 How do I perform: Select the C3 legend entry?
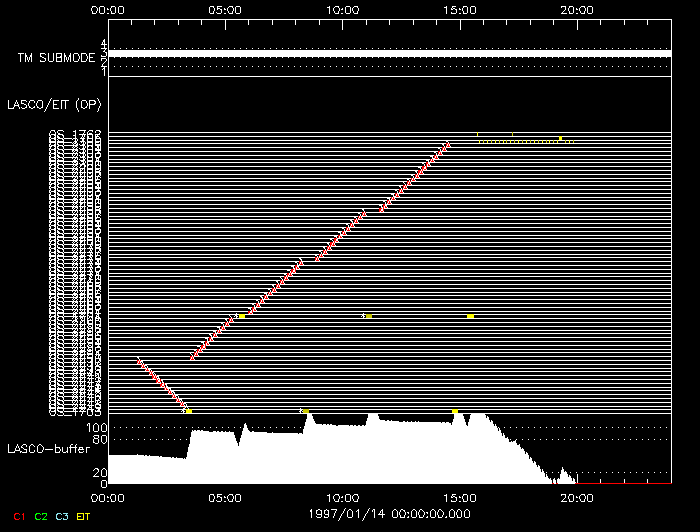[62, 515]
